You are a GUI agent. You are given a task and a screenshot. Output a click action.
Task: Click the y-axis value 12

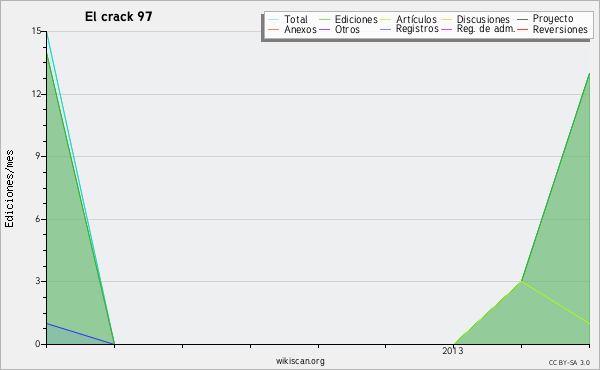36,94
